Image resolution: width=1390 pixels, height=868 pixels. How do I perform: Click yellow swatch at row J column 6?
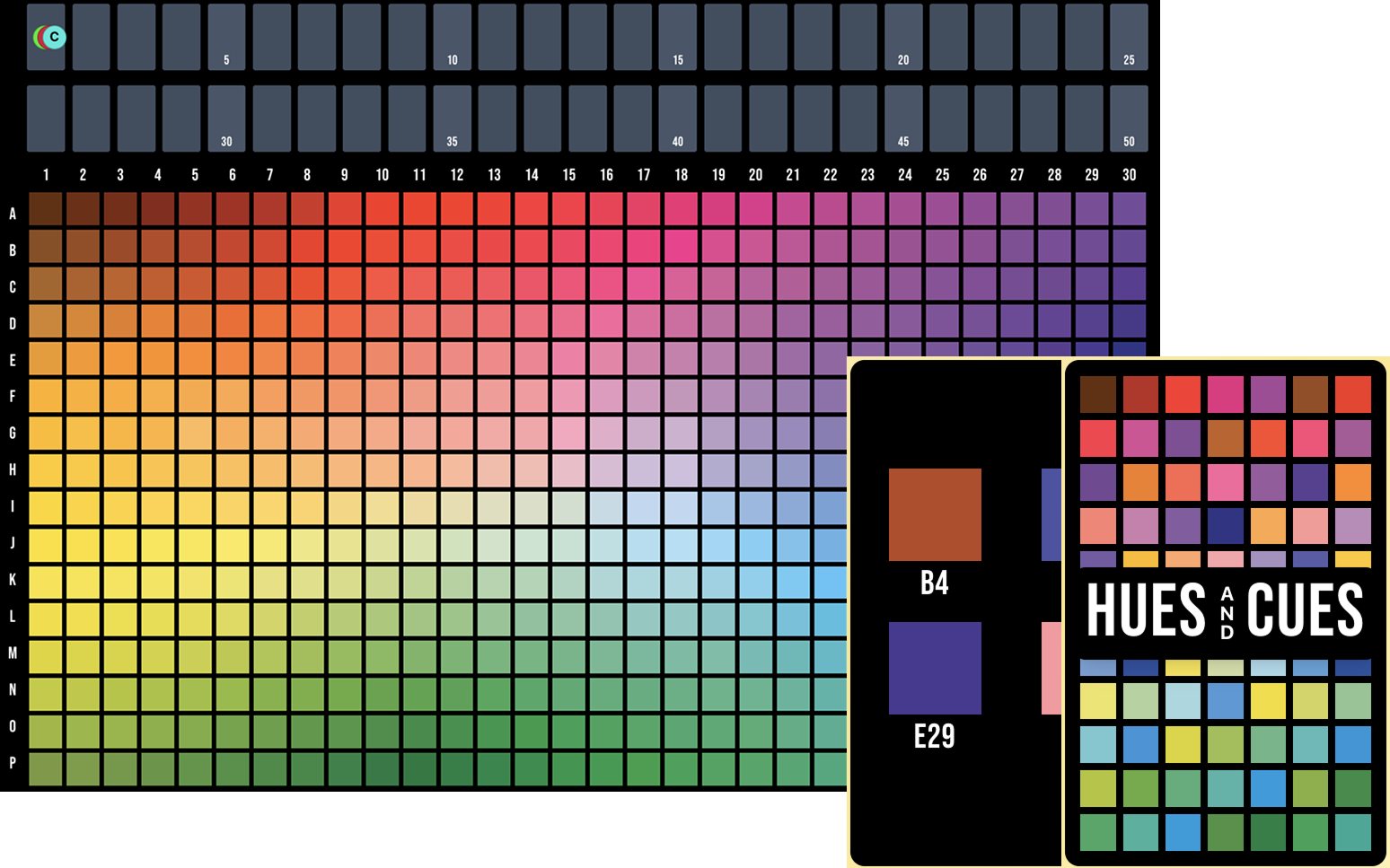[x=233, y=545]
